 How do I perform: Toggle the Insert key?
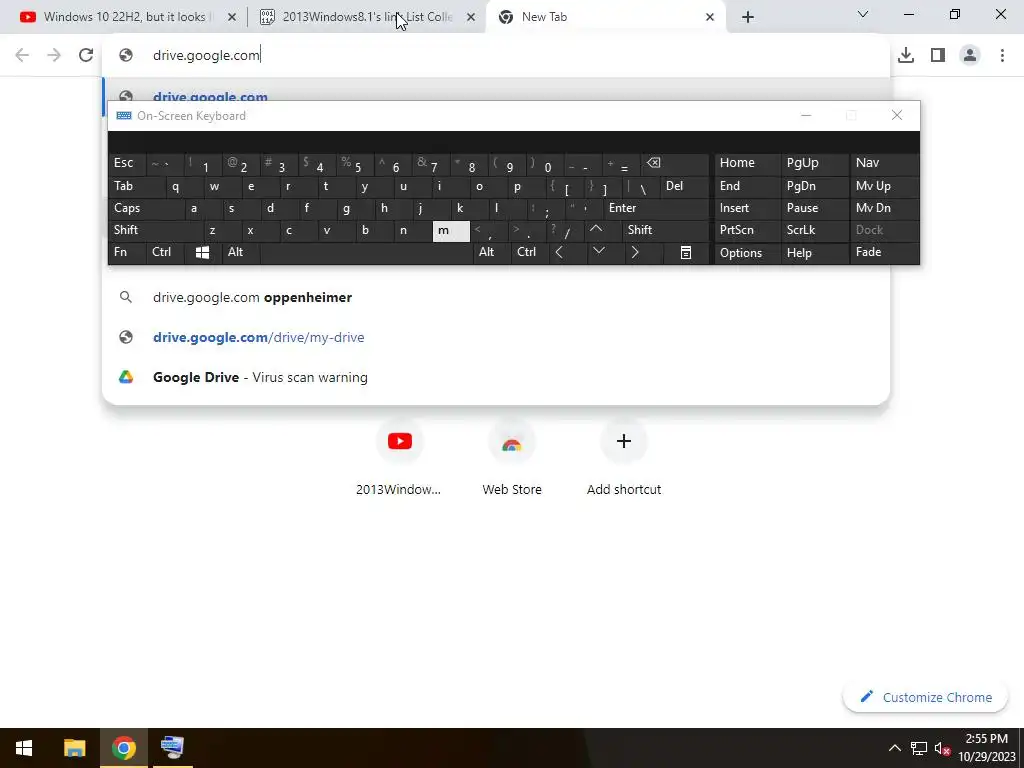[748, 208]
